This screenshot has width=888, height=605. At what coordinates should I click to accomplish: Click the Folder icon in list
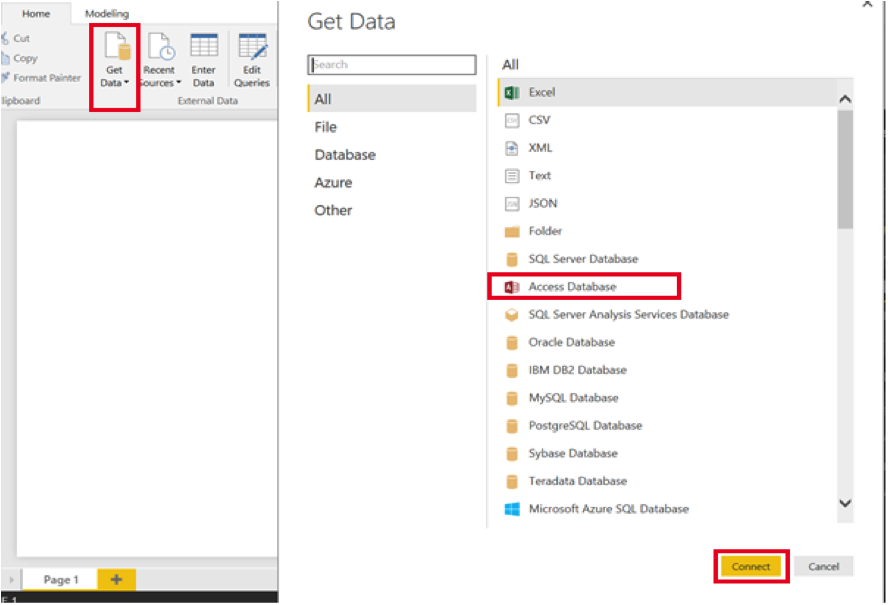coord(512,231)
